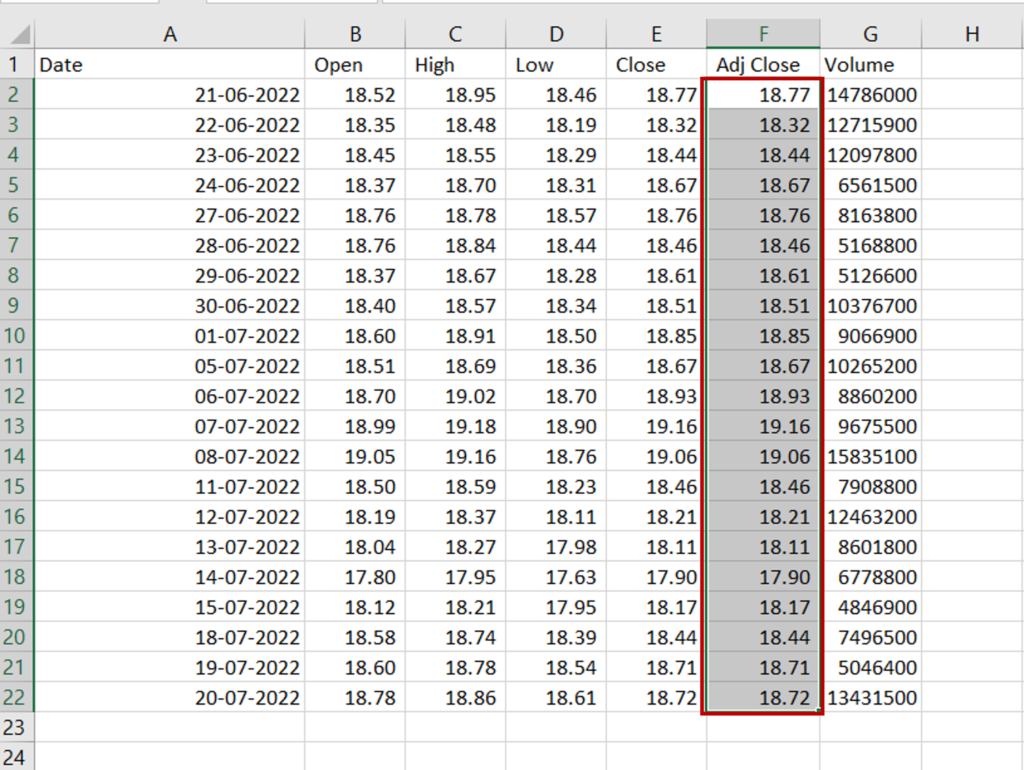Screen dimensions: 1024x770
Task: Select column A header
Action: coord(170,34)
